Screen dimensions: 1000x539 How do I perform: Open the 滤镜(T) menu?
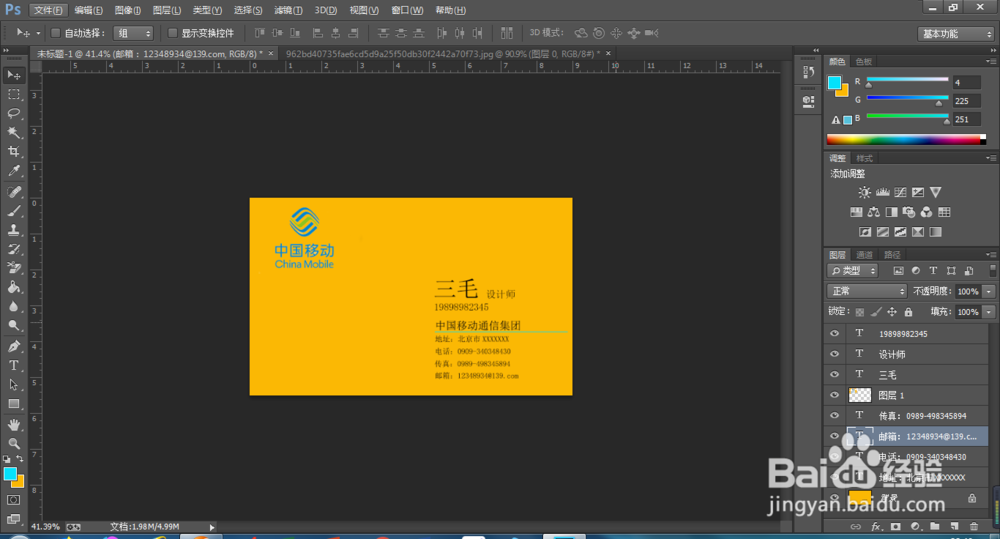(288, 10)
